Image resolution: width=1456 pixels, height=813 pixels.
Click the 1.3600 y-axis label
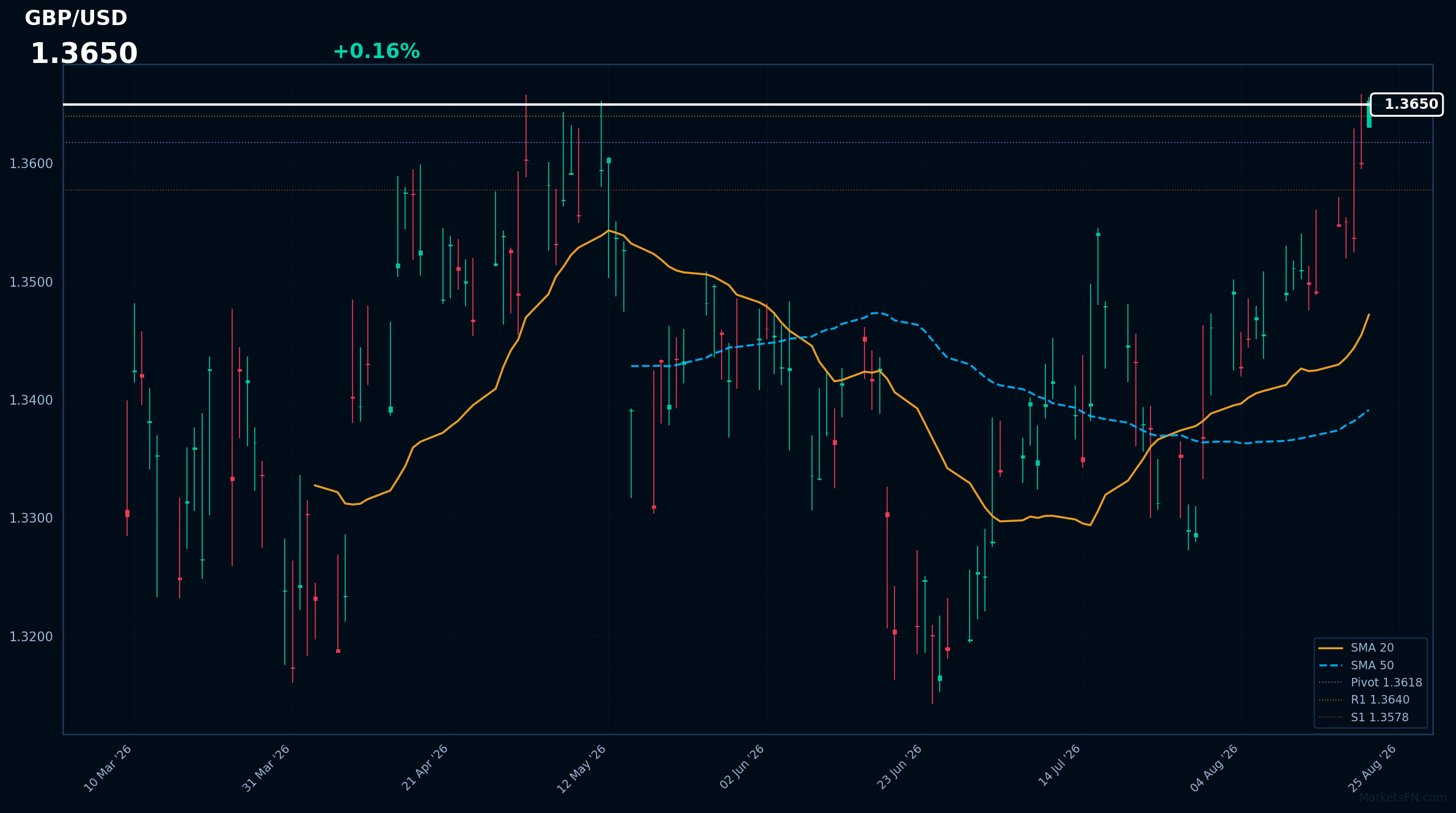coord(31,164)
